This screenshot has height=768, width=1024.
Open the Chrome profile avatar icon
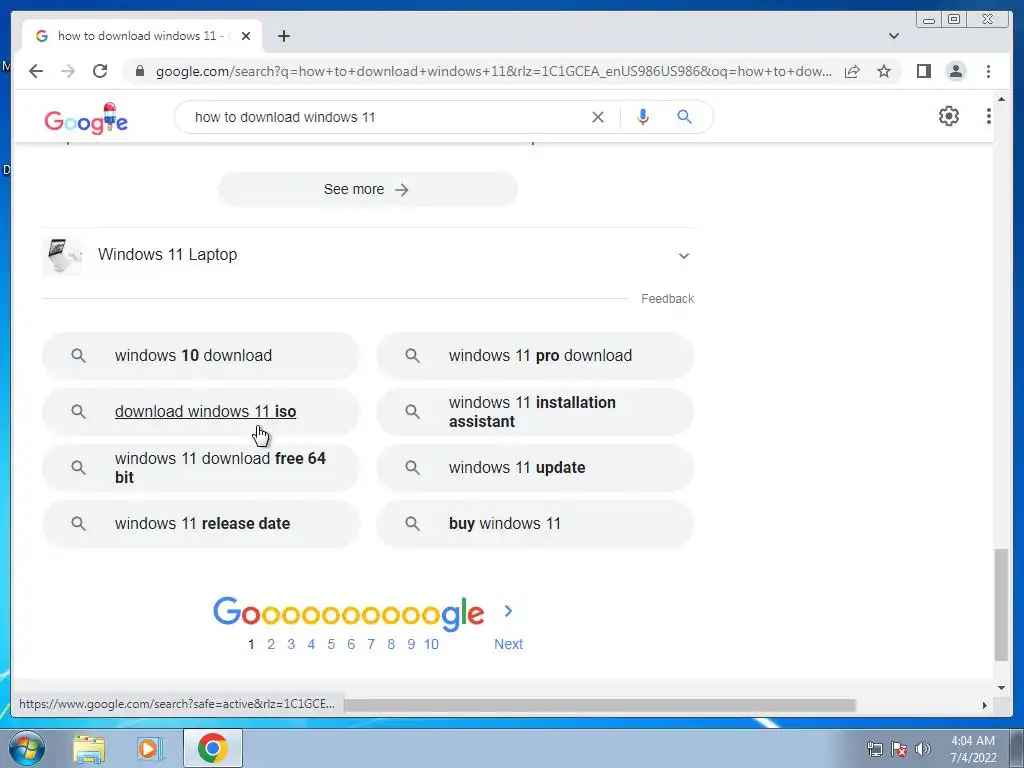955,71
